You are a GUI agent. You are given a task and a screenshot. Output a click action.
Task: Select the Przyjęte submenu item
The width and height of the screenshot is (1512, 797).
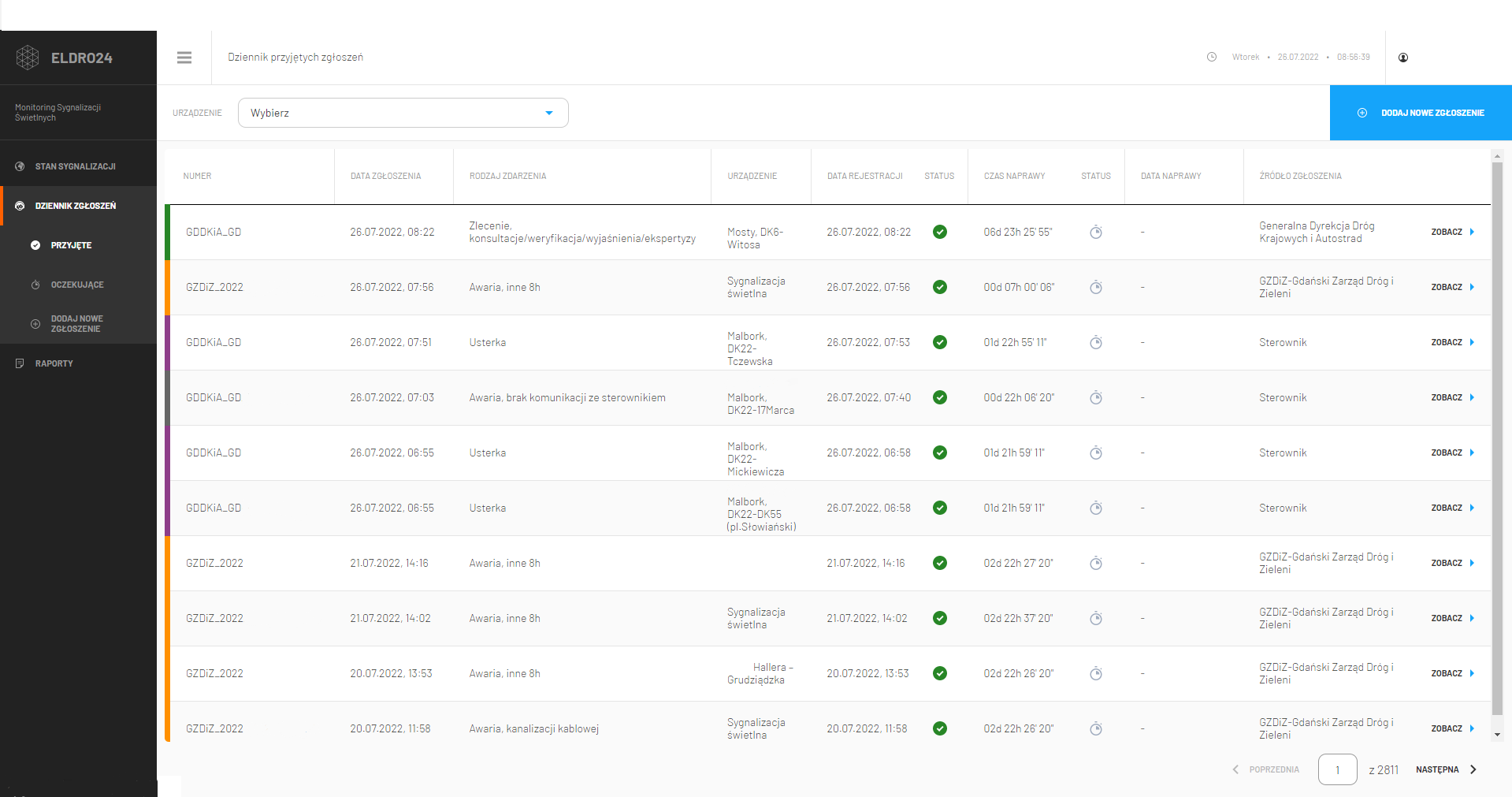click(78, 245)
